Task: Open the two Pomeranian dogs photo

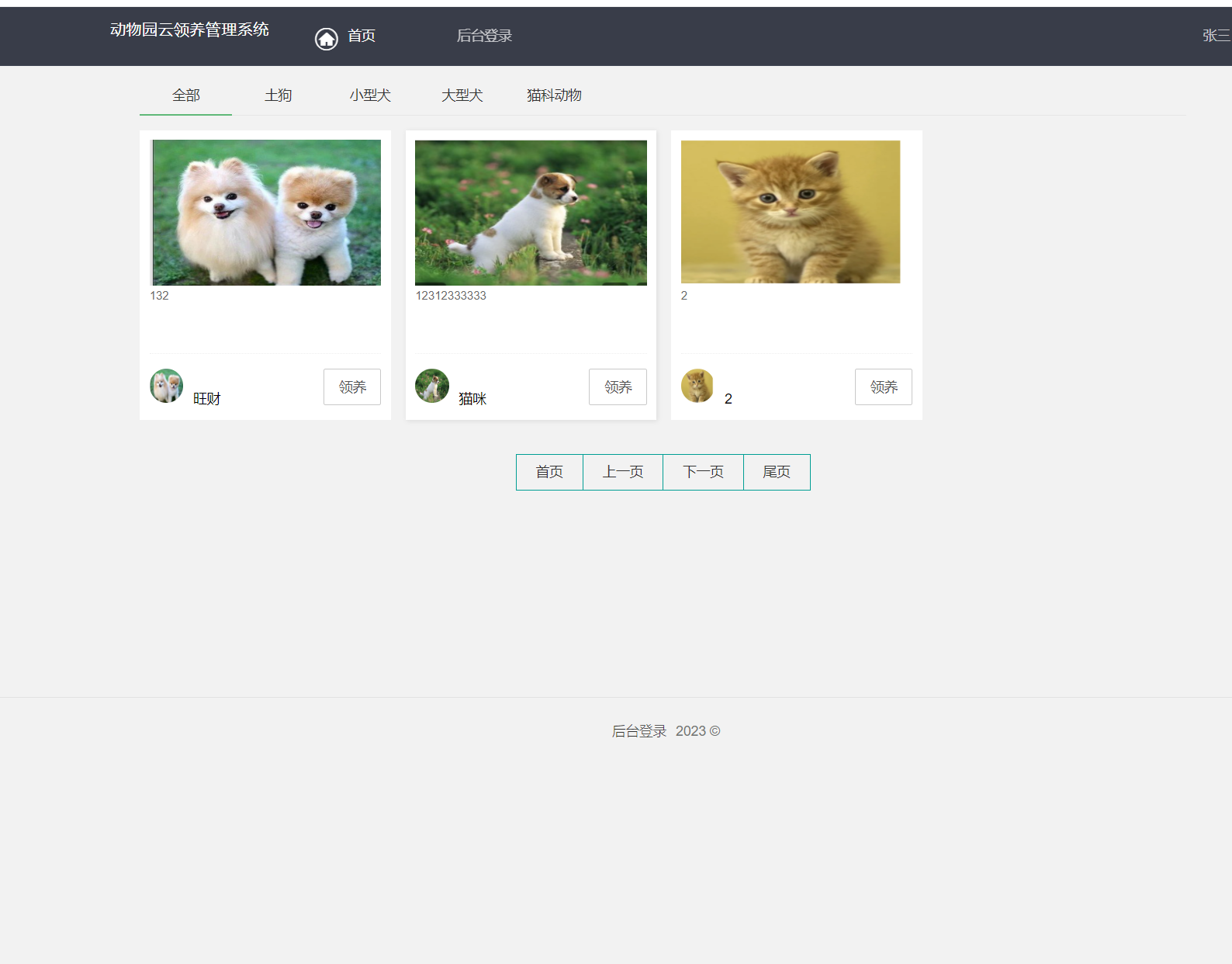Action: [x=266, y=213]
